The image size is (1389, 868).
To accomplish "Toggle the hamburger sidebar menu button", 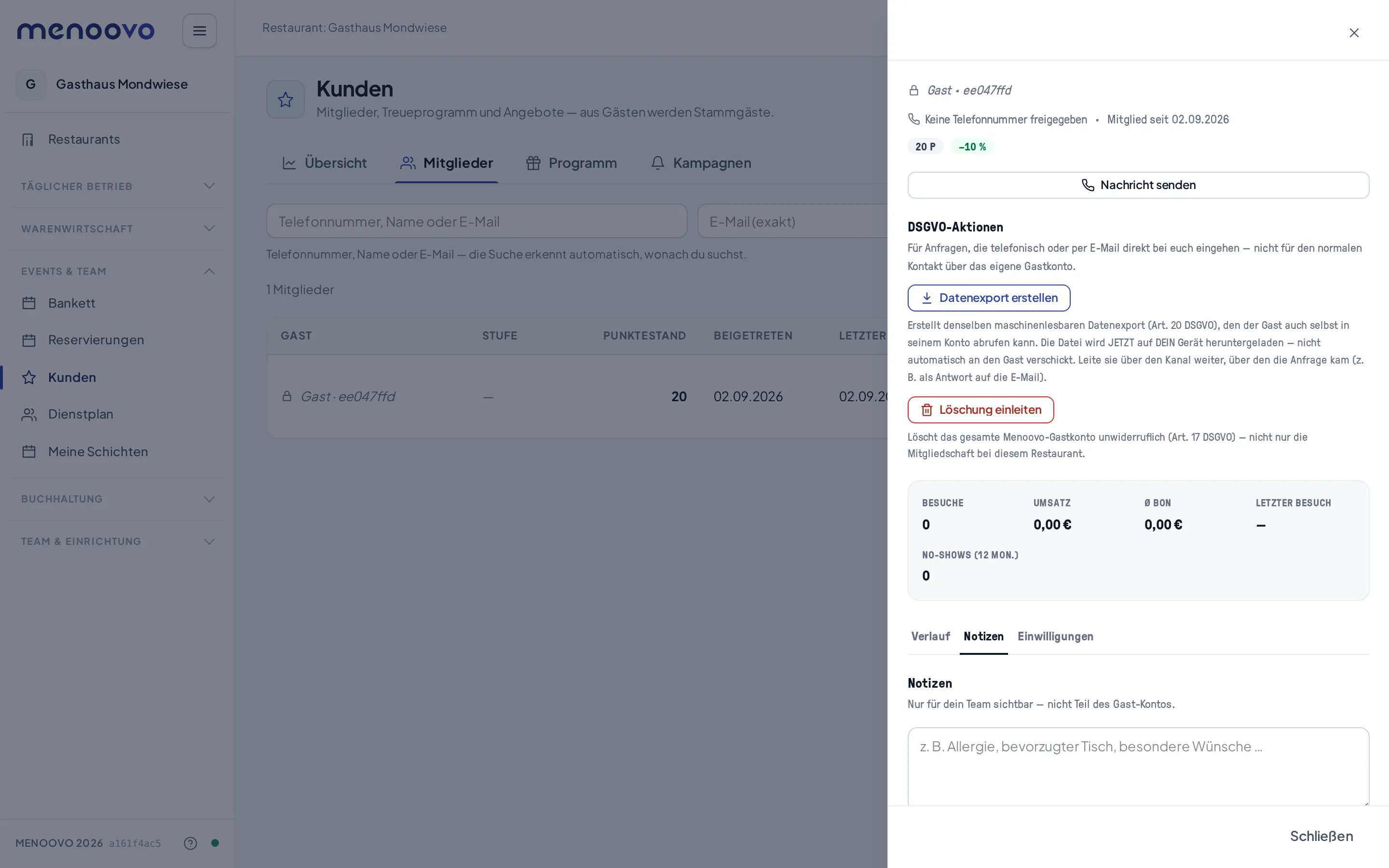I will (x=199, y=31).
